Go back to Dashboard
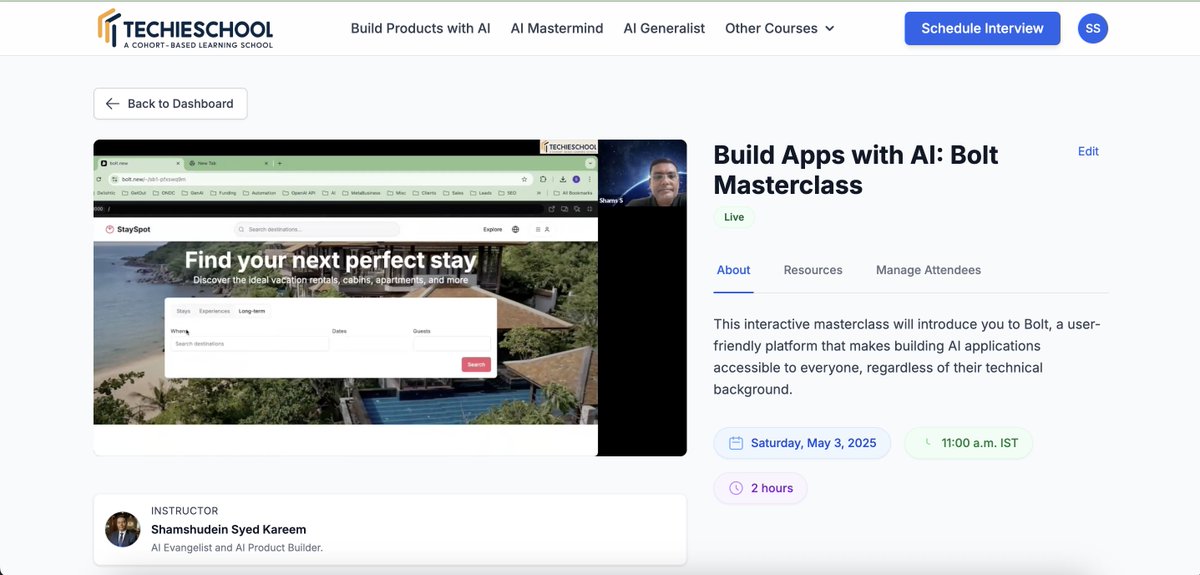The width and height of the screenshot is (1200, 575). tap(170, 103)
